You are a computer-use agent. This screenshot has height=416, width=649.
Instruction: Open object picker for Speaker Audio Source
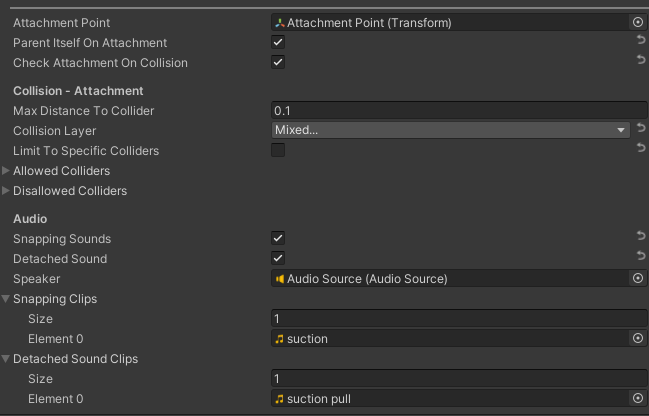coord(638,278)
